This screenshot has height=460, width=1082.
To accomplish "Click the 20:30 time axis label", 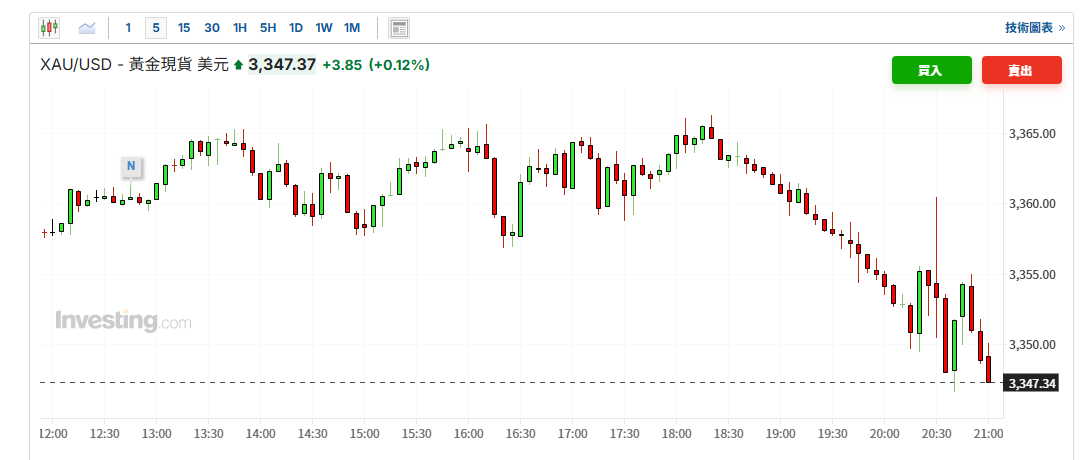I will [x=936, y=434].
